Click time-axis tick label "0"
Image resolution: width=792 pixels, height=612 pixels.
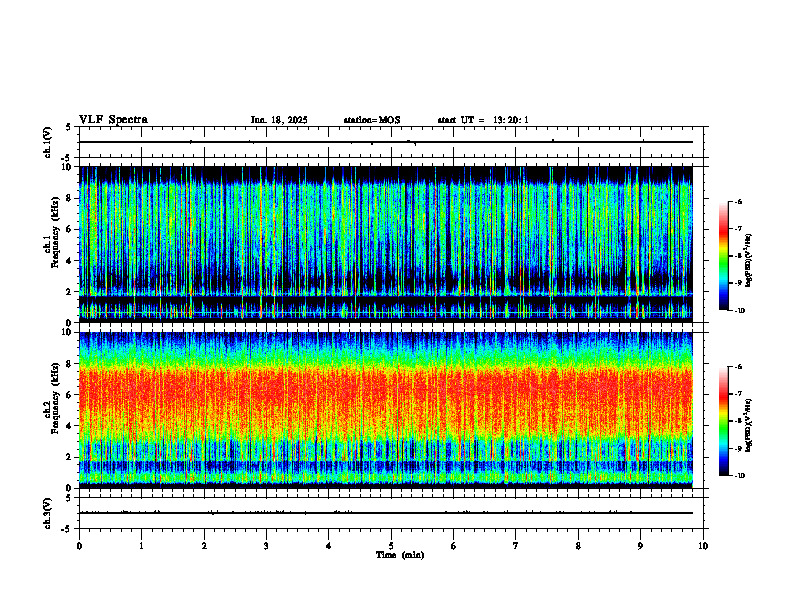pyautogui.click(x=79, y=546)
